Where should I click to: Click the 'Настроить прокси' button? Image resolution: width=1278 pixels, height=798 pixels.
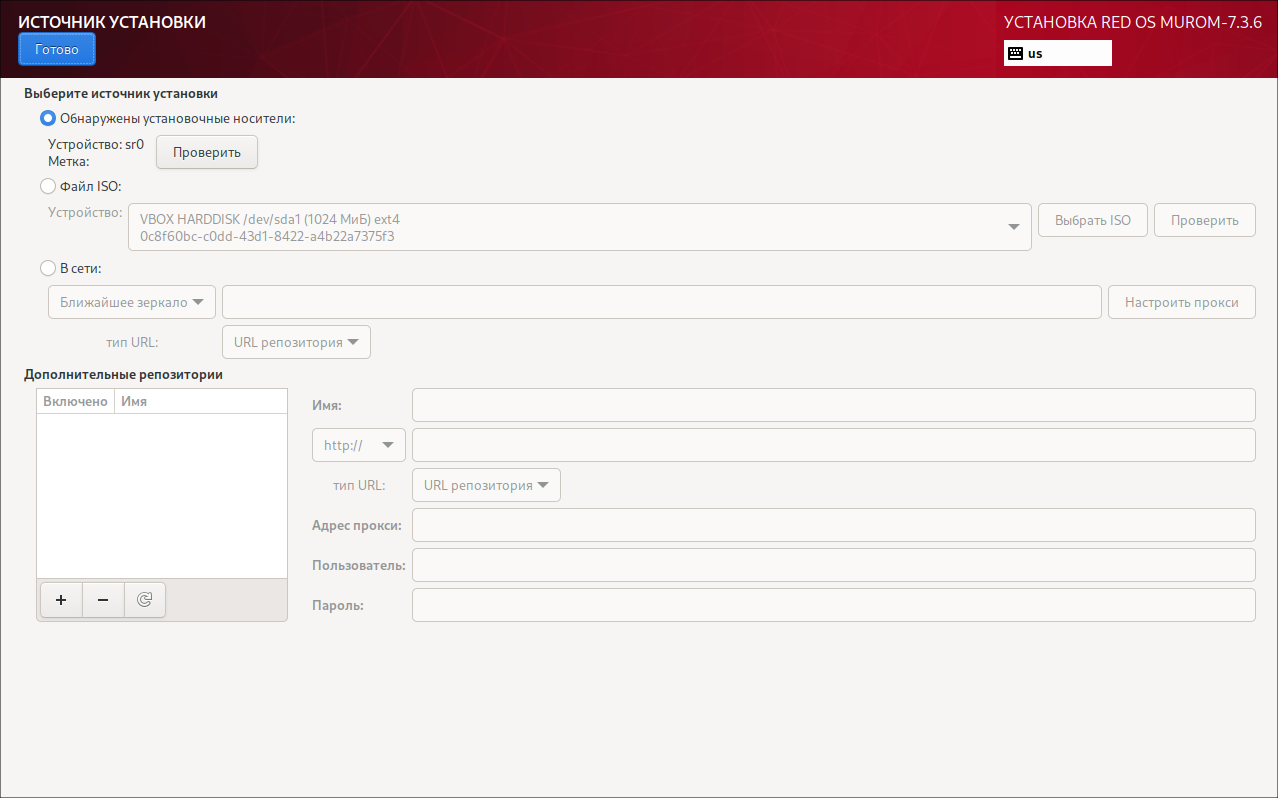click(x=1181, y=302)
